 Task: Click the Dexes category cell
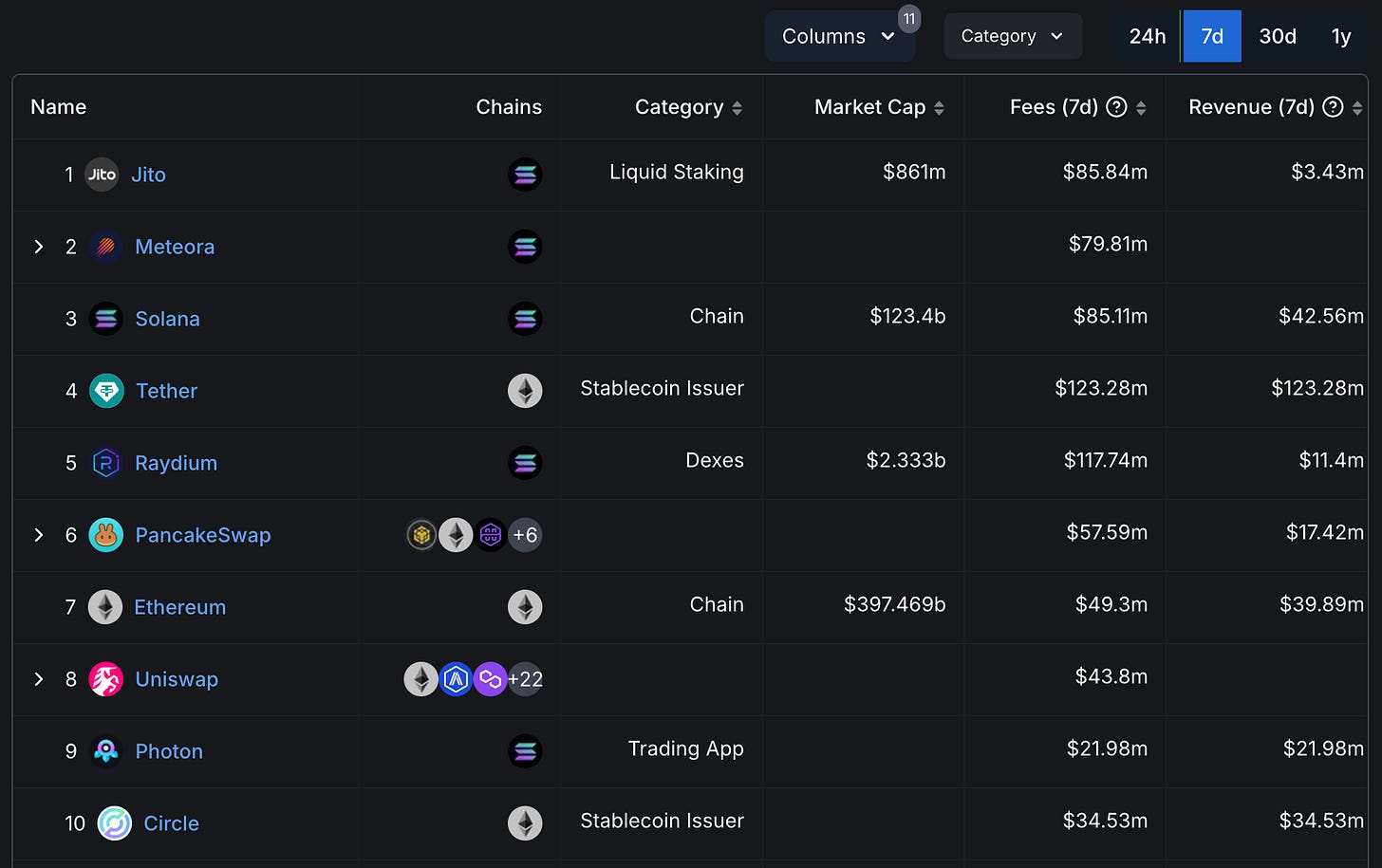click(715, 460)
